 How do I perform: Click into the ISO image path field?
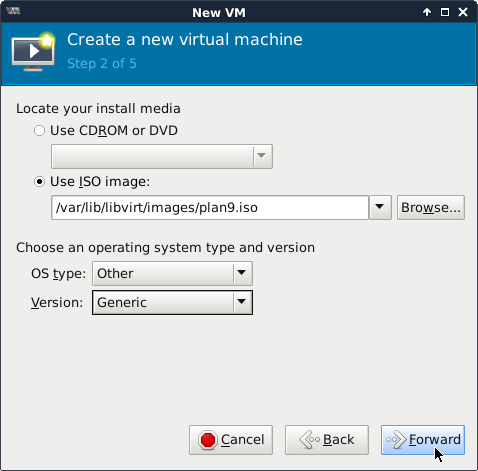(x=210, y=207)
